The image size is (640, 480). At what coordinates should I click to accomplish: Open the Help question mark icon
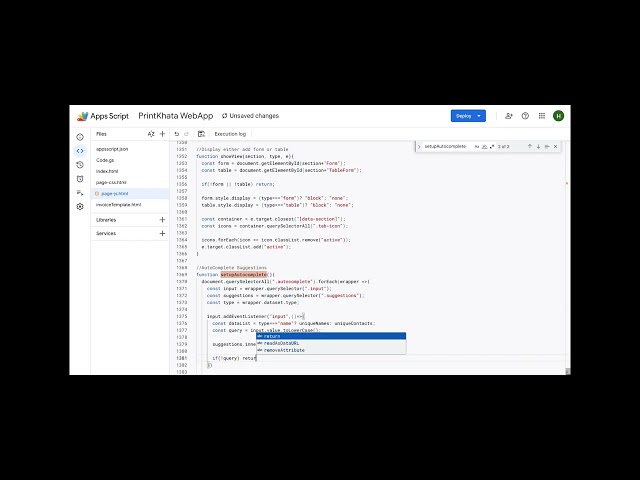(x=525, y=116)
